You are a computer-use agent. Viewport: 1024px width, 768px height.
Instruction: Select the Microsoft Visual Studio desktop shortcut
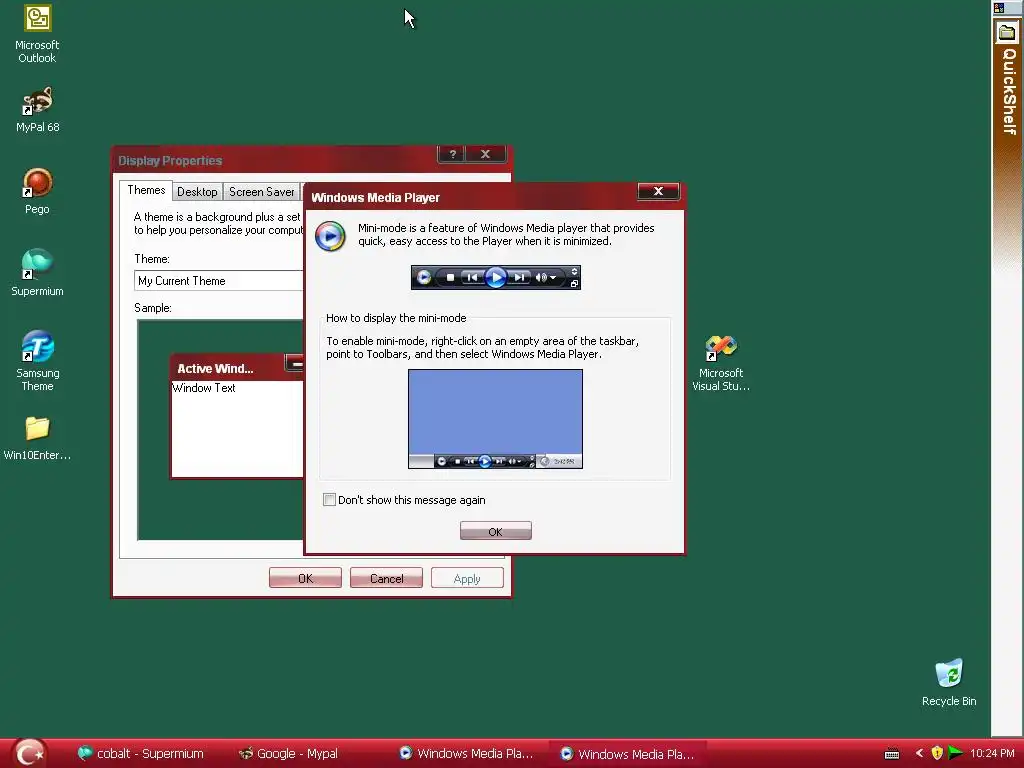(x=721, y=363)
